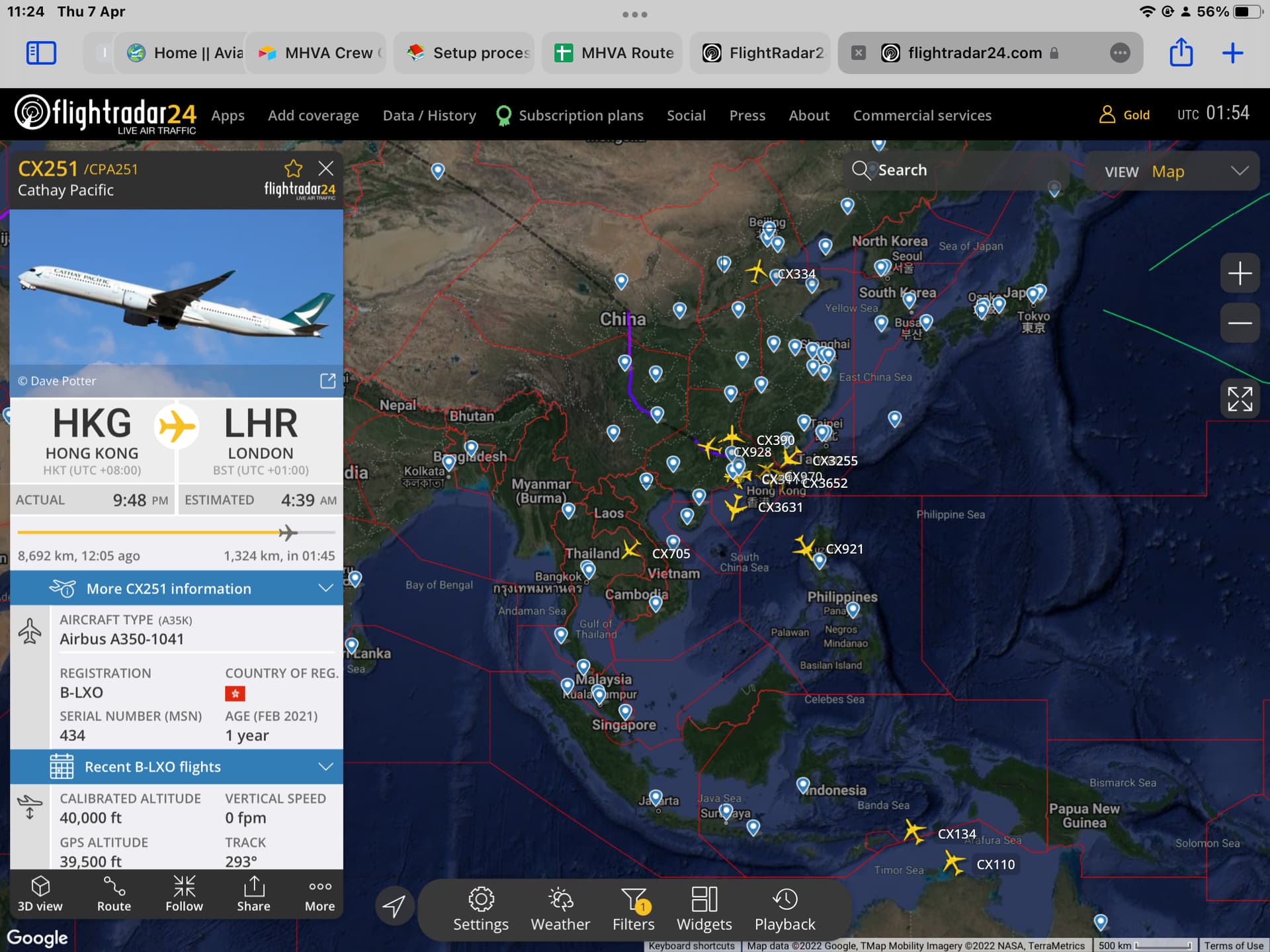Follow the CX251 aircraft
Viewport: 1270px width, 952px height.
tap(184, 893)
